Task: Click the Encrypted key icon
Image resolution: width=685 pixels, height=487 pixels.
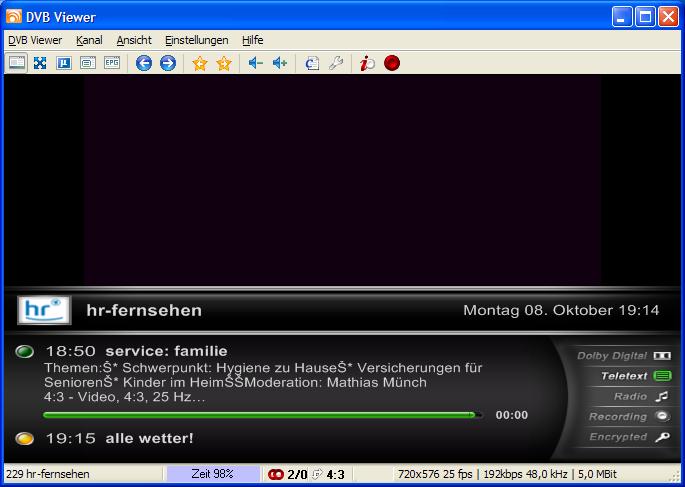Action: coord(663,437)
